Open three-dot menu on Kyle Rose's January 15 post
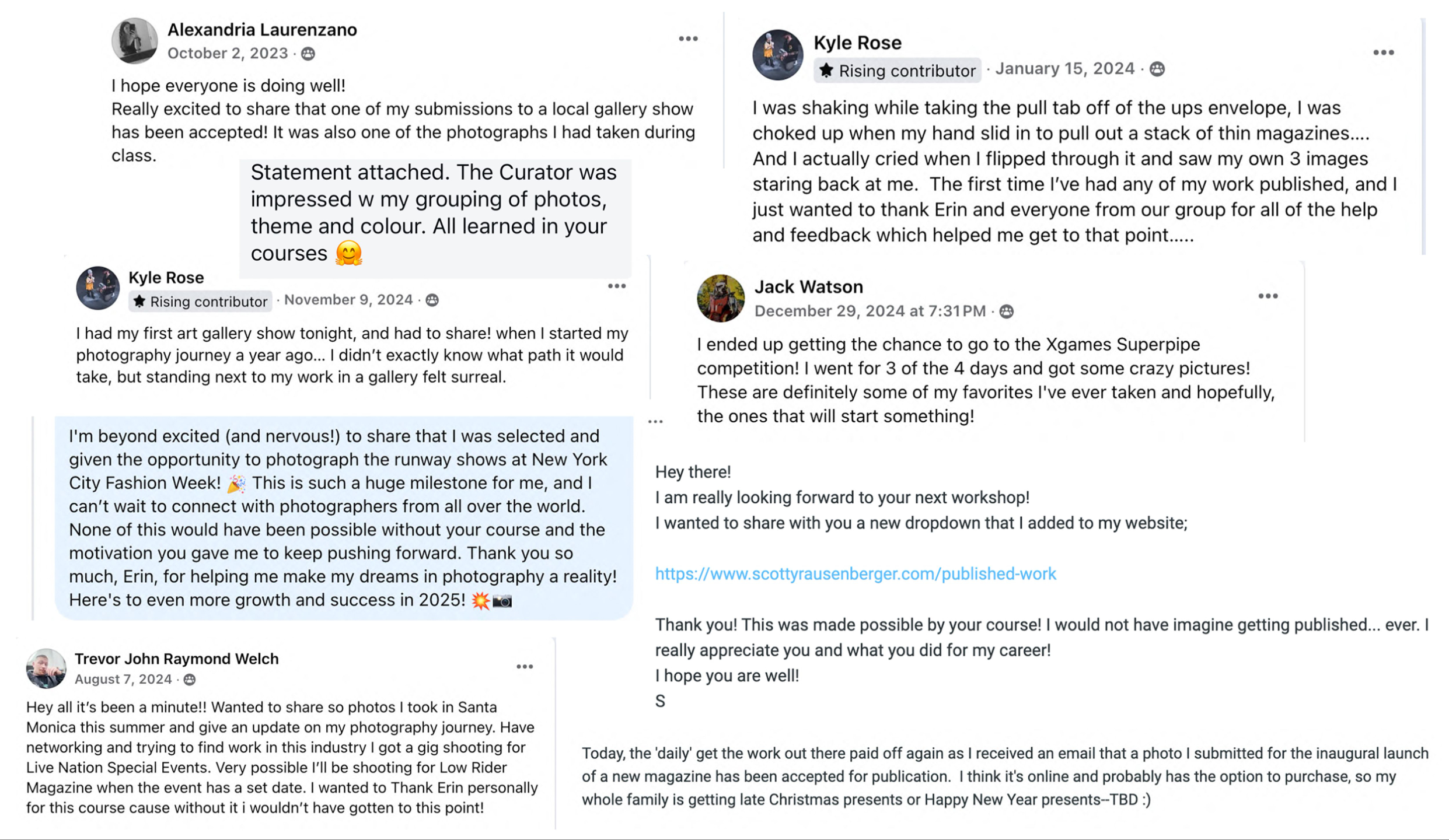 click(x=1383, y=53)
